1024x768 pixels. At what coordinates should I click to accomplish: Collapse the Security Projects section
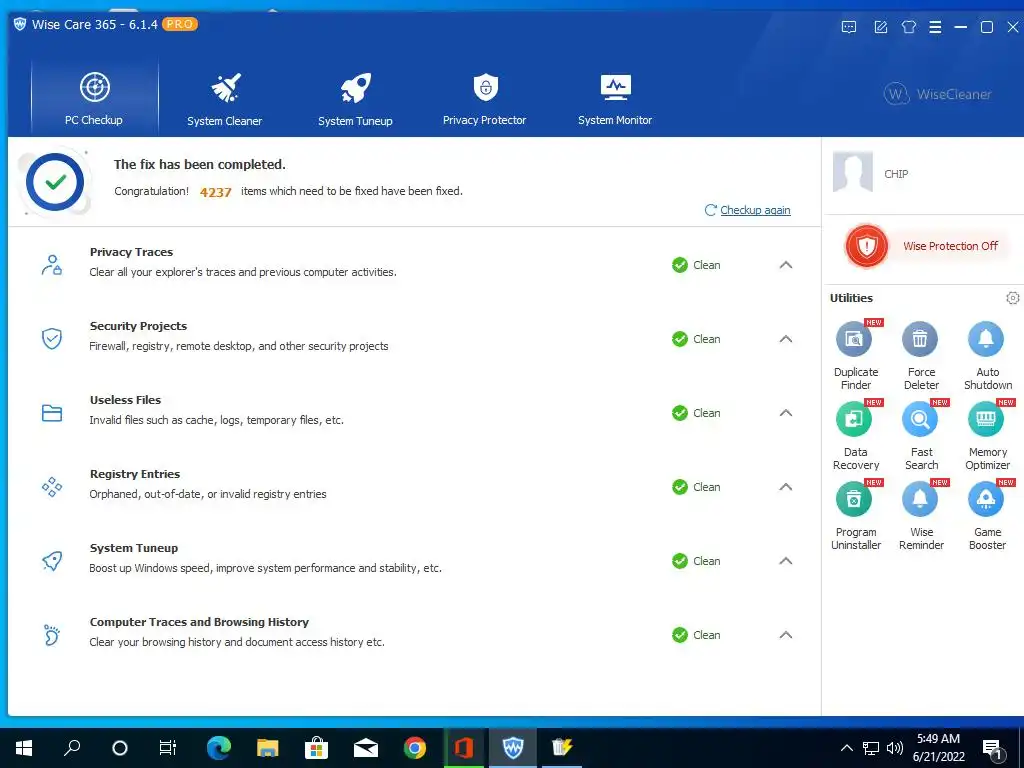click(x=786, y=339)
